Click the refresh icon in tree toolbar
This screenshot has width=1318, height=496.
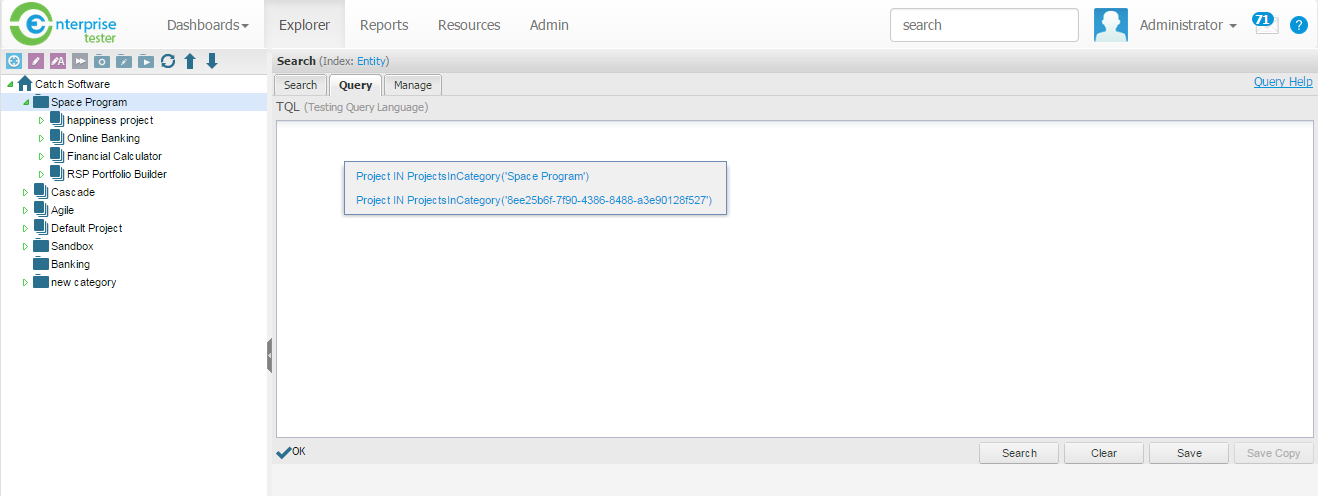point(168,61)
